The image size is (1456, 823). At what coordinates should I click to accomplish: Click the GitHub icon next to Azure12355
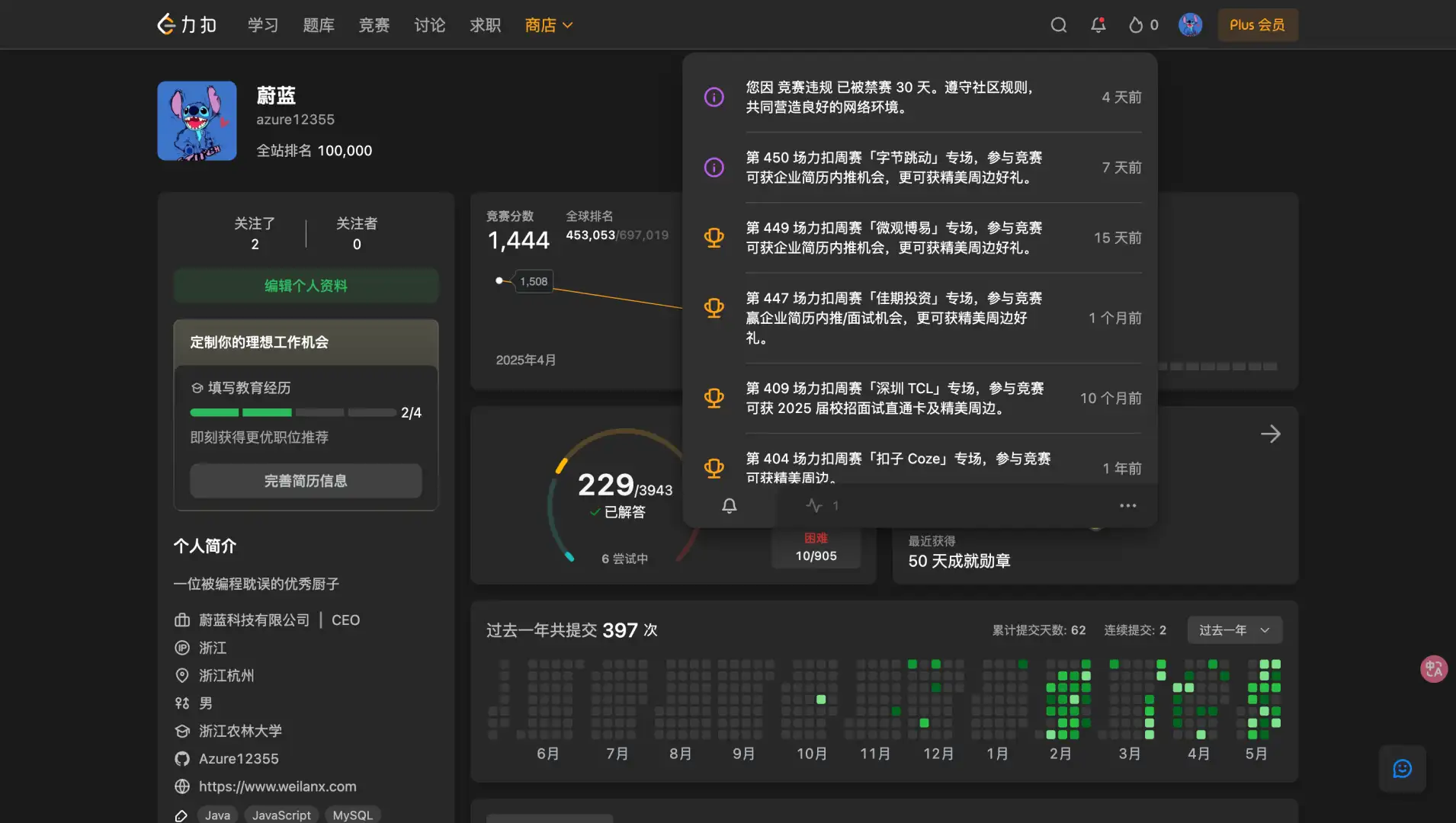point(181,758)
